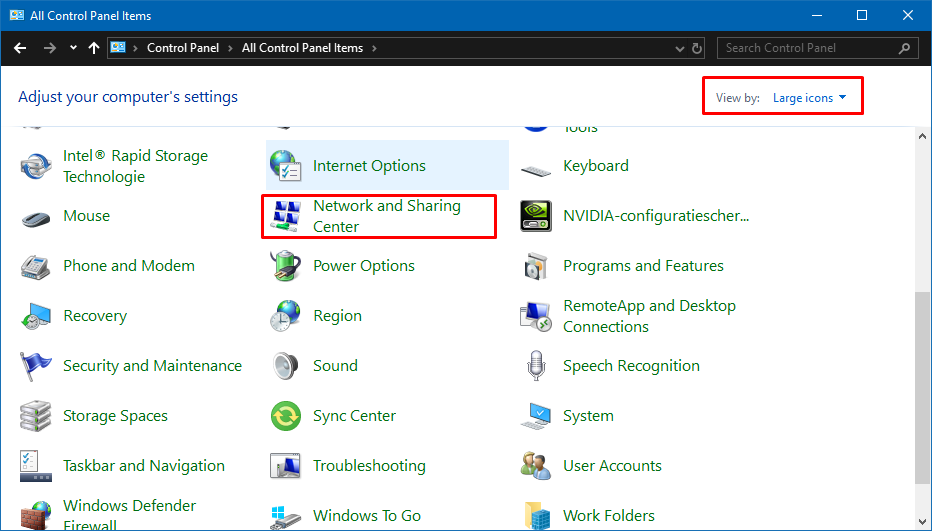Open the Mouse icon

point(36,219)
